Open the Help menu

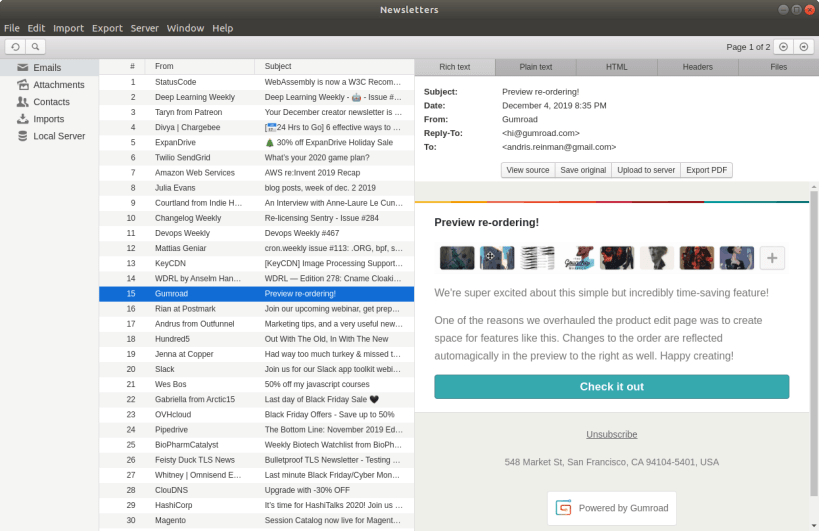[223, 28]
